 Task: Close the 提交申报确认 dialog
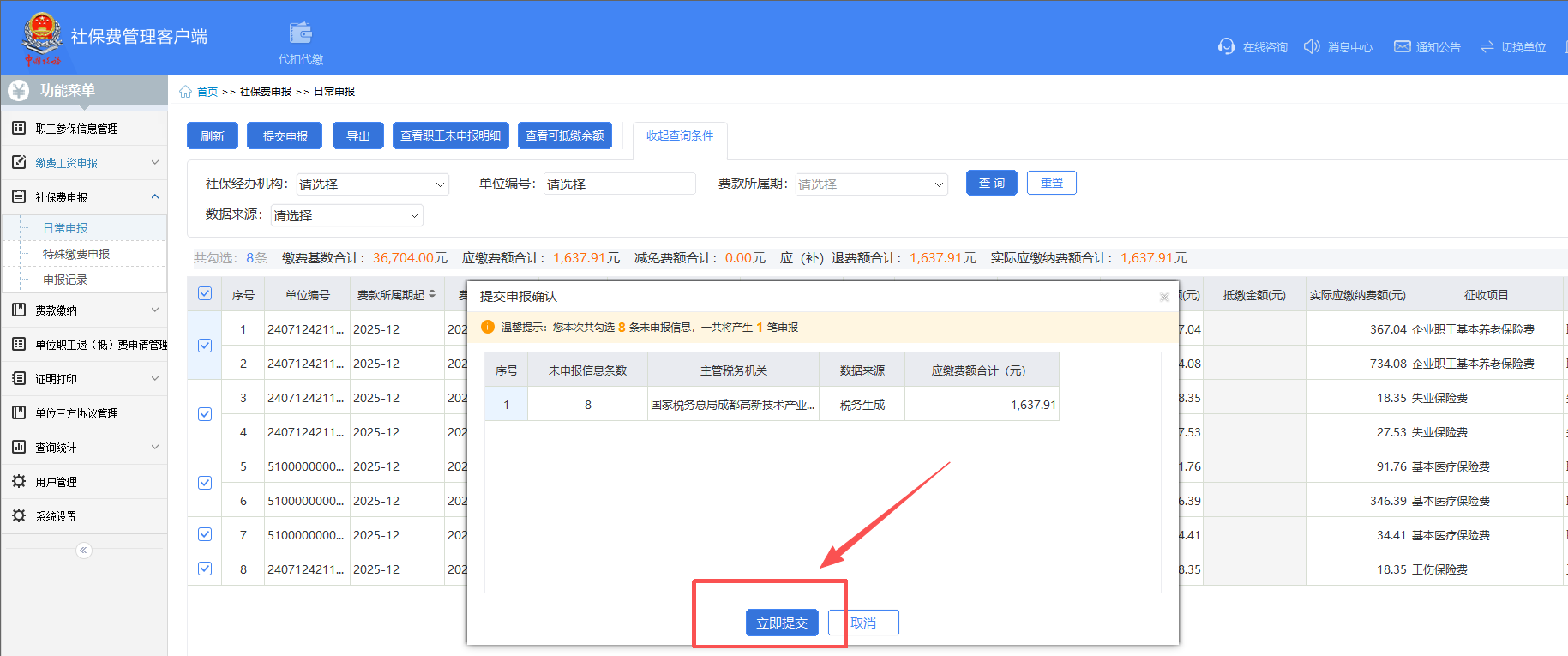pos(1164,297)
